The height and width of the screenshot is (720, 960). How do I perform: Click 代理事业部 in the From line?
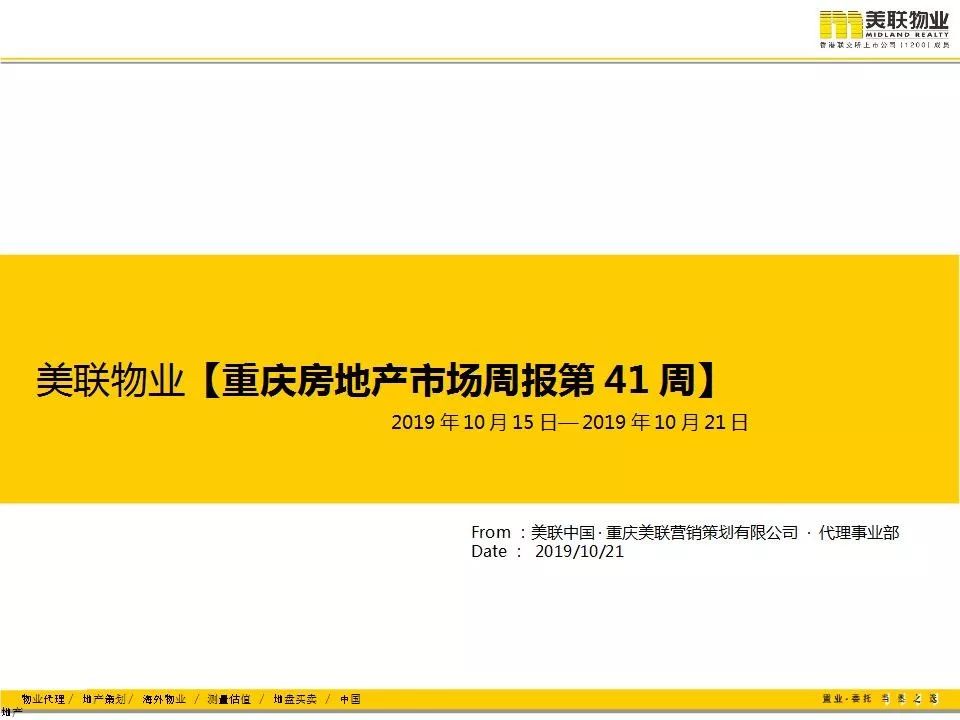point(858,532)
